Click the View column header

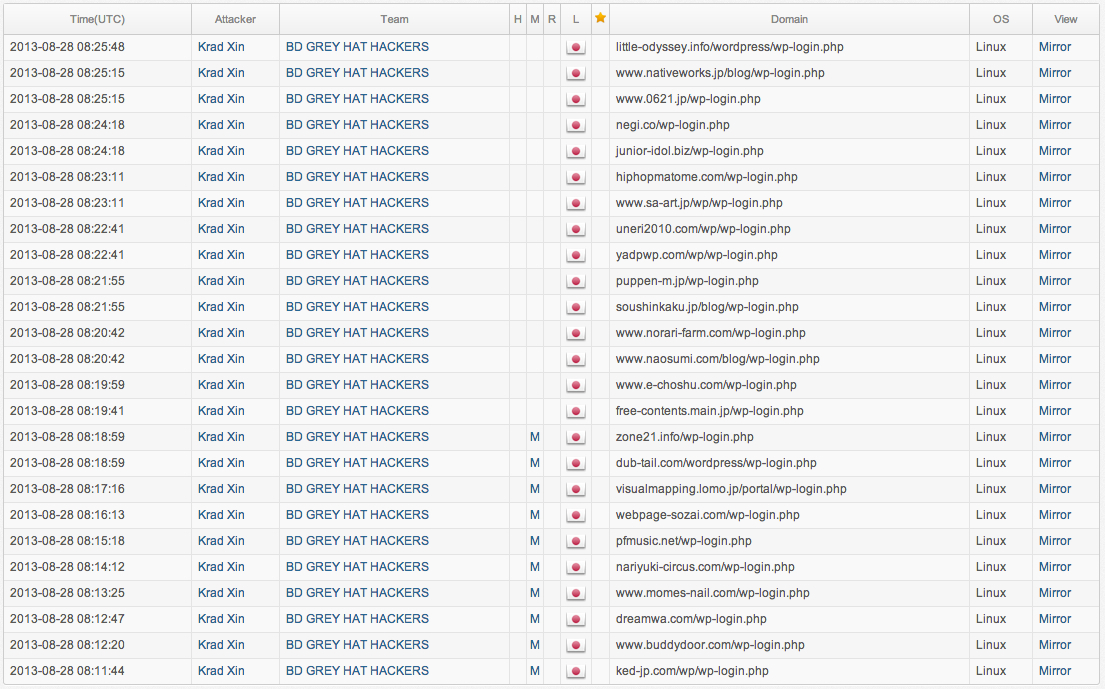coord(1066,19)
